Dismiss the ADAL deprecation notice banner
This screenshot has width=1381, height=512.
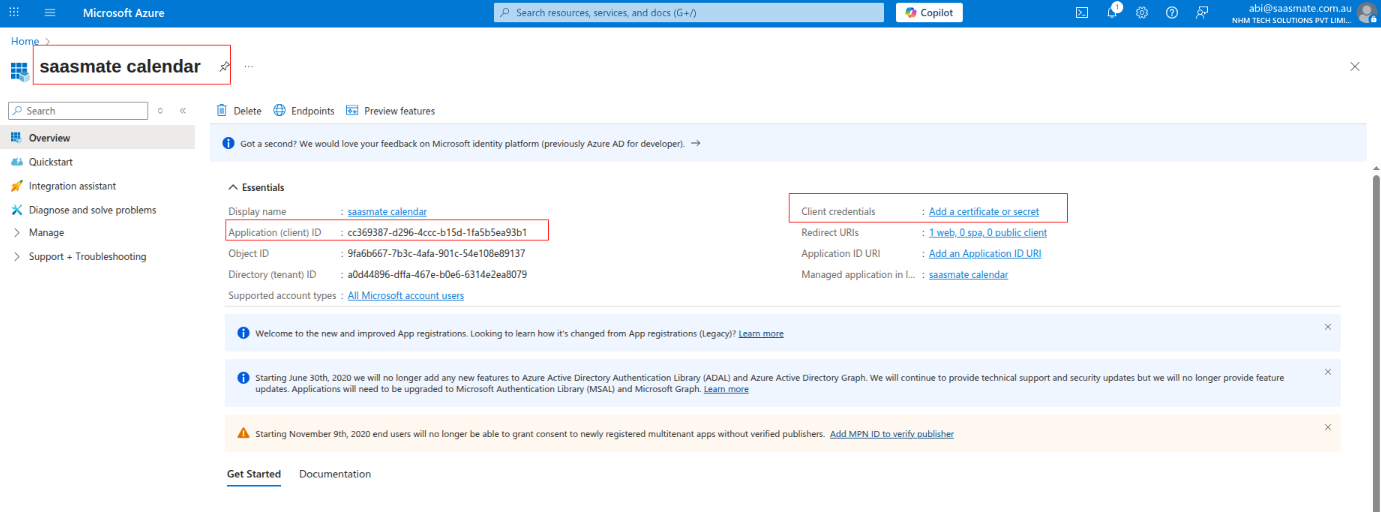point(1327,372)
